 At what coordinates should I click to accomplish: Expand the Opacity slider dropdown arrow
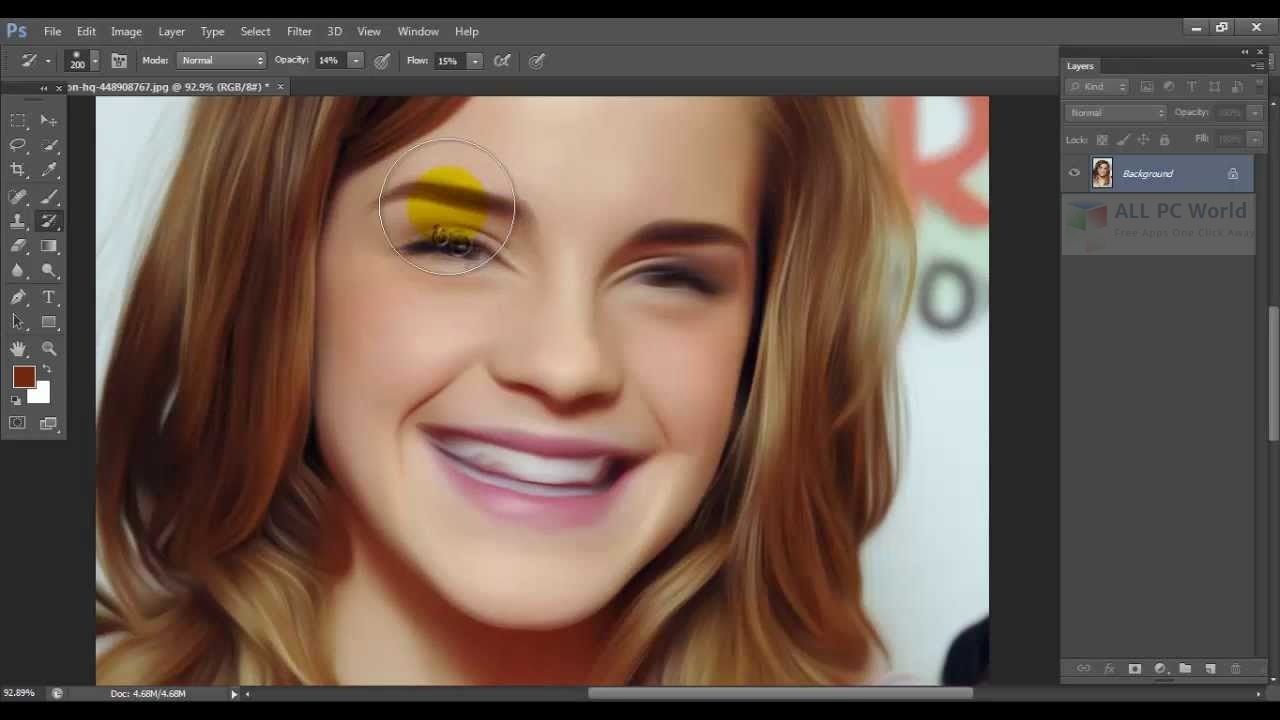[x=355, y=61]
